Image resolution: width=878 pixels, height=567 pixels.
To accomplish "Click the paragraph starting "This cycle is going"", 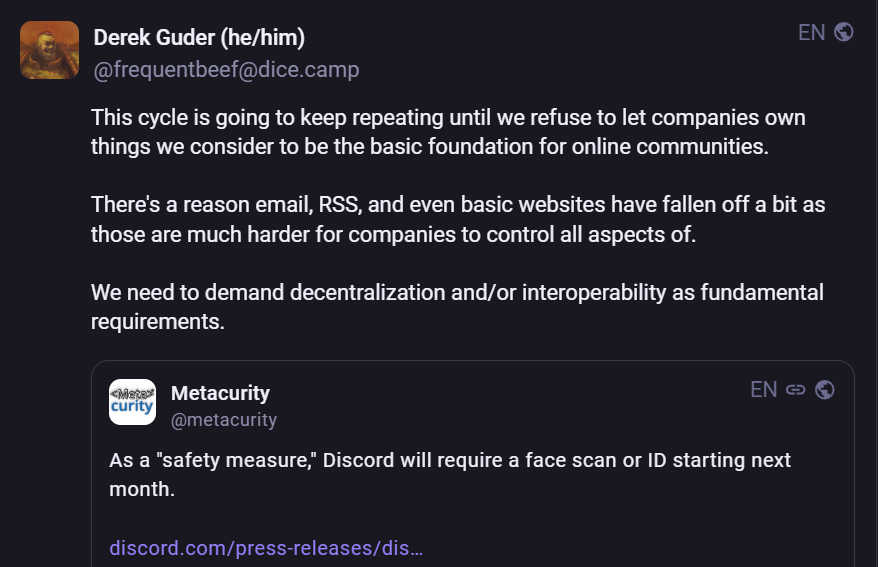I will pos(448,132).
